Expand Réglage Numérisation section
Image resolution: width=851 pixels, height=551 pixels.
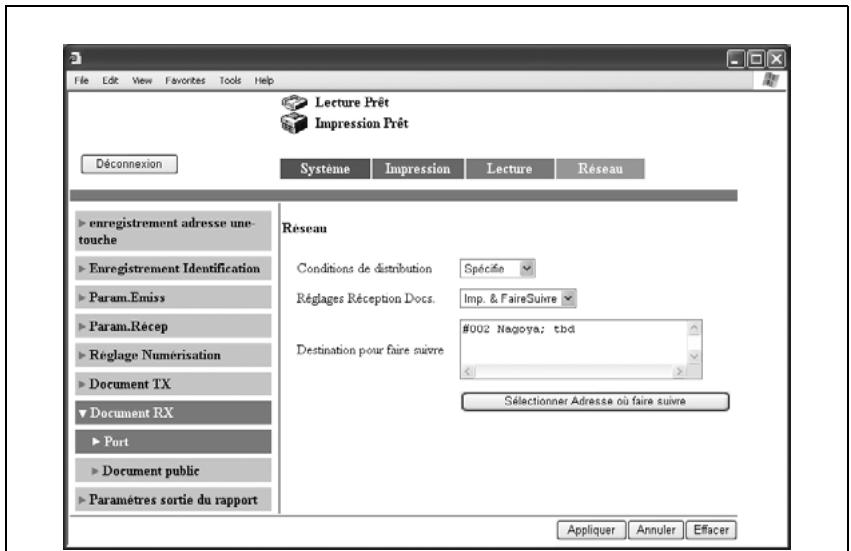point(173,355)
